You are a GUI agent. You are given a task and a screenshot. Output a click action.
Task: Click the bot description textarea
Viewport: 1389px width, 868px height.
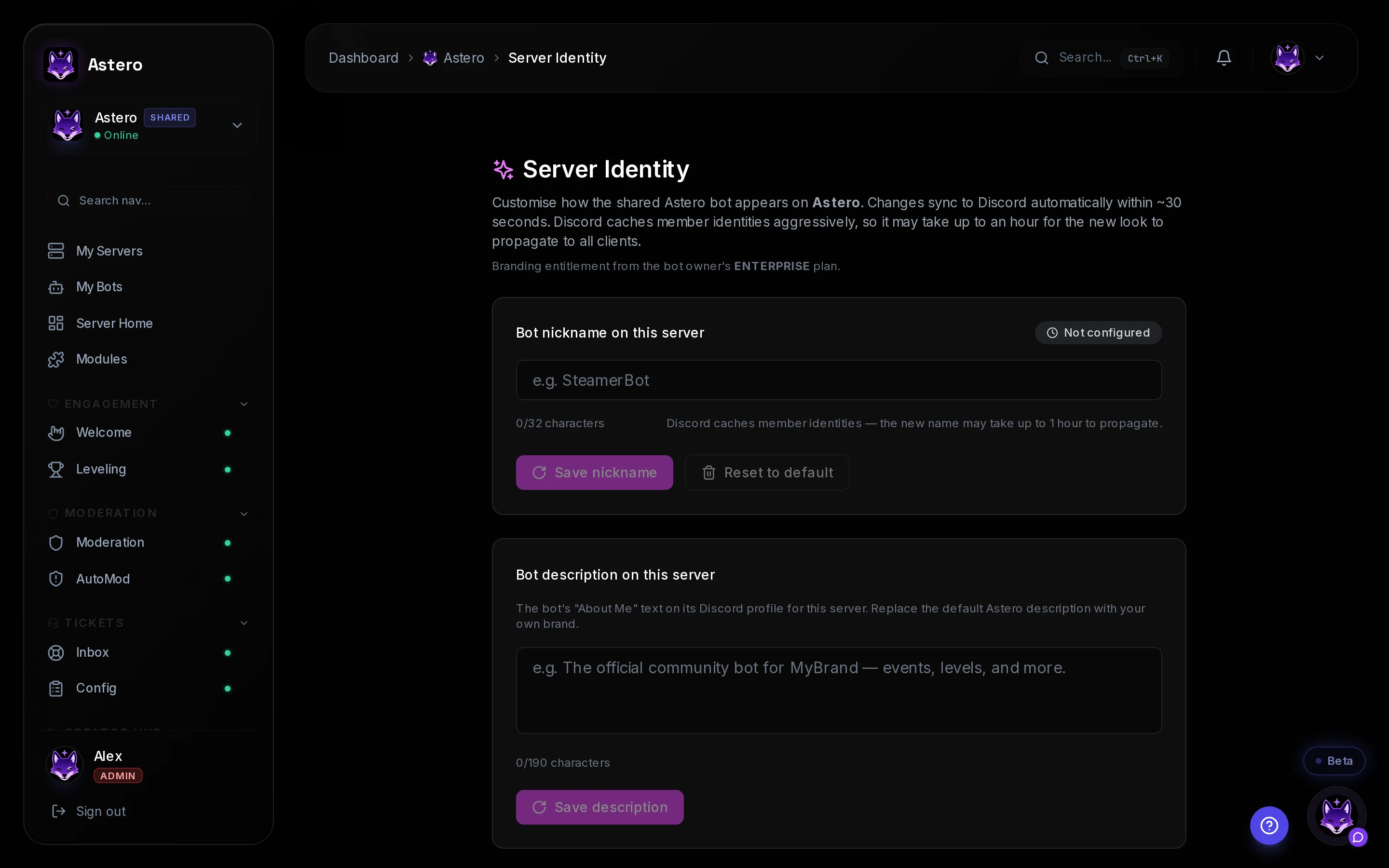pyautogui.click(x=839, y=691)
